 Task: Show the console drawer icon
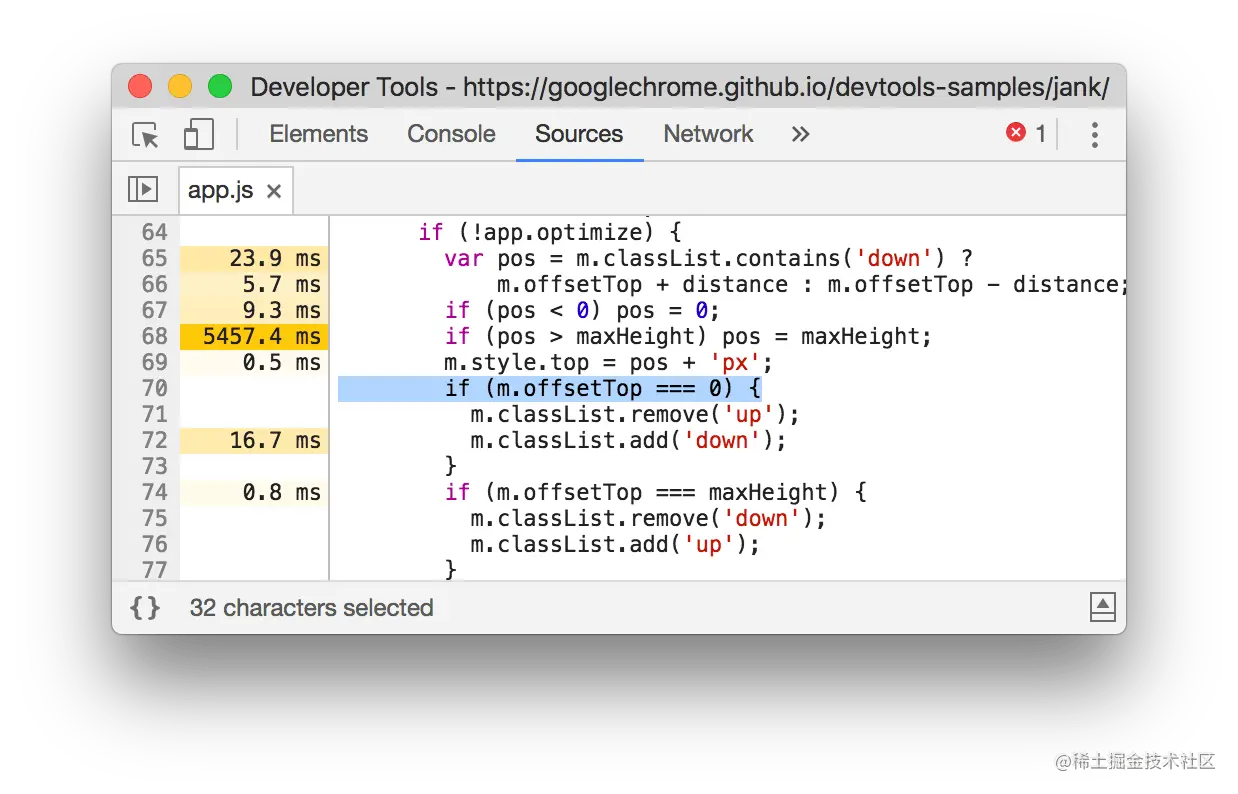pos(1102,606)
